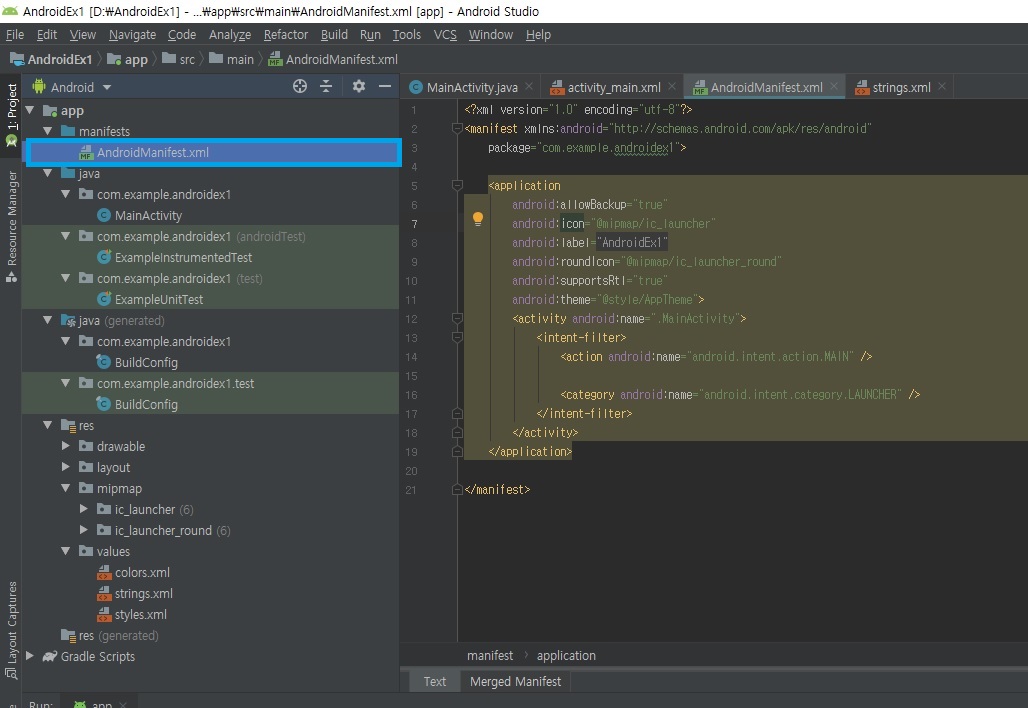Image resolution: width=1028 pixels, height=708 pixels.
Task: Select ExampleInstrumentedTest in project tree
Action: click(183, 258)
